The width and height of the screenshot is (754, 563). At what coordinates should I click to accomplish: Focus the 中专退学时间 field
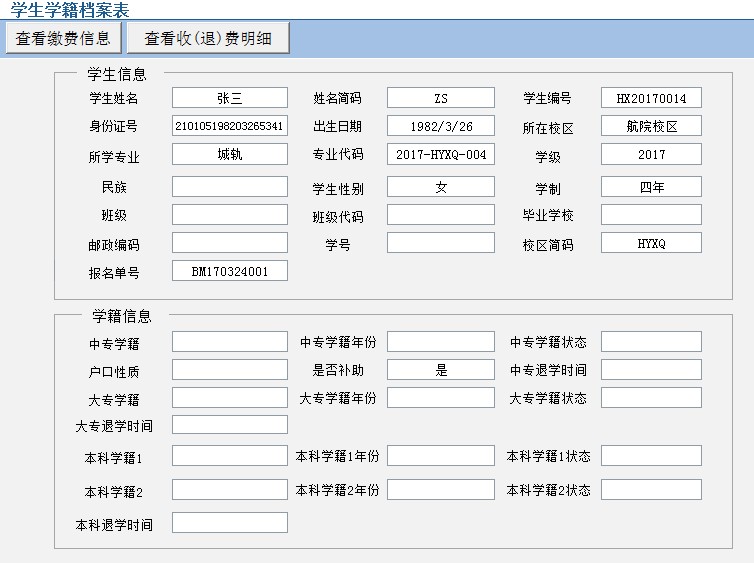651,370
